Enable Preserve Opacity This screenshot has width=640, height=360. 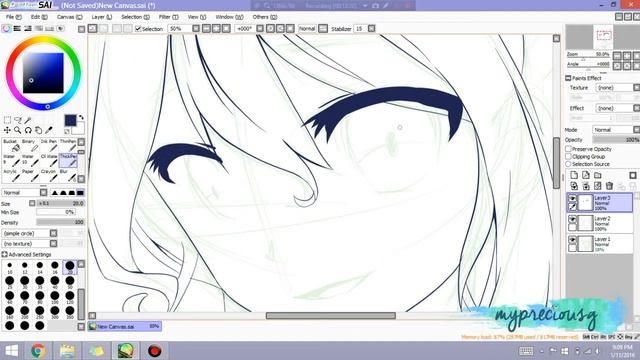pyautogui.click(x=568, y=149)
